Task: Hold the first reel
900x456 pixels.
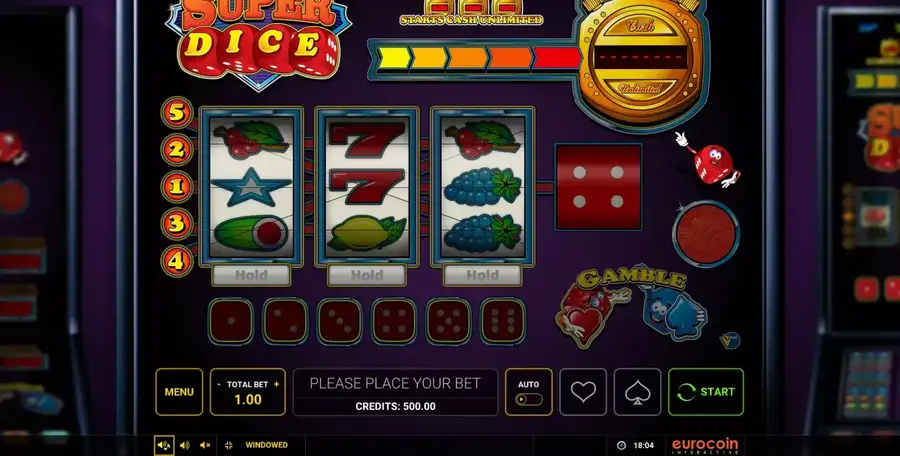Action: coord(251,276)
